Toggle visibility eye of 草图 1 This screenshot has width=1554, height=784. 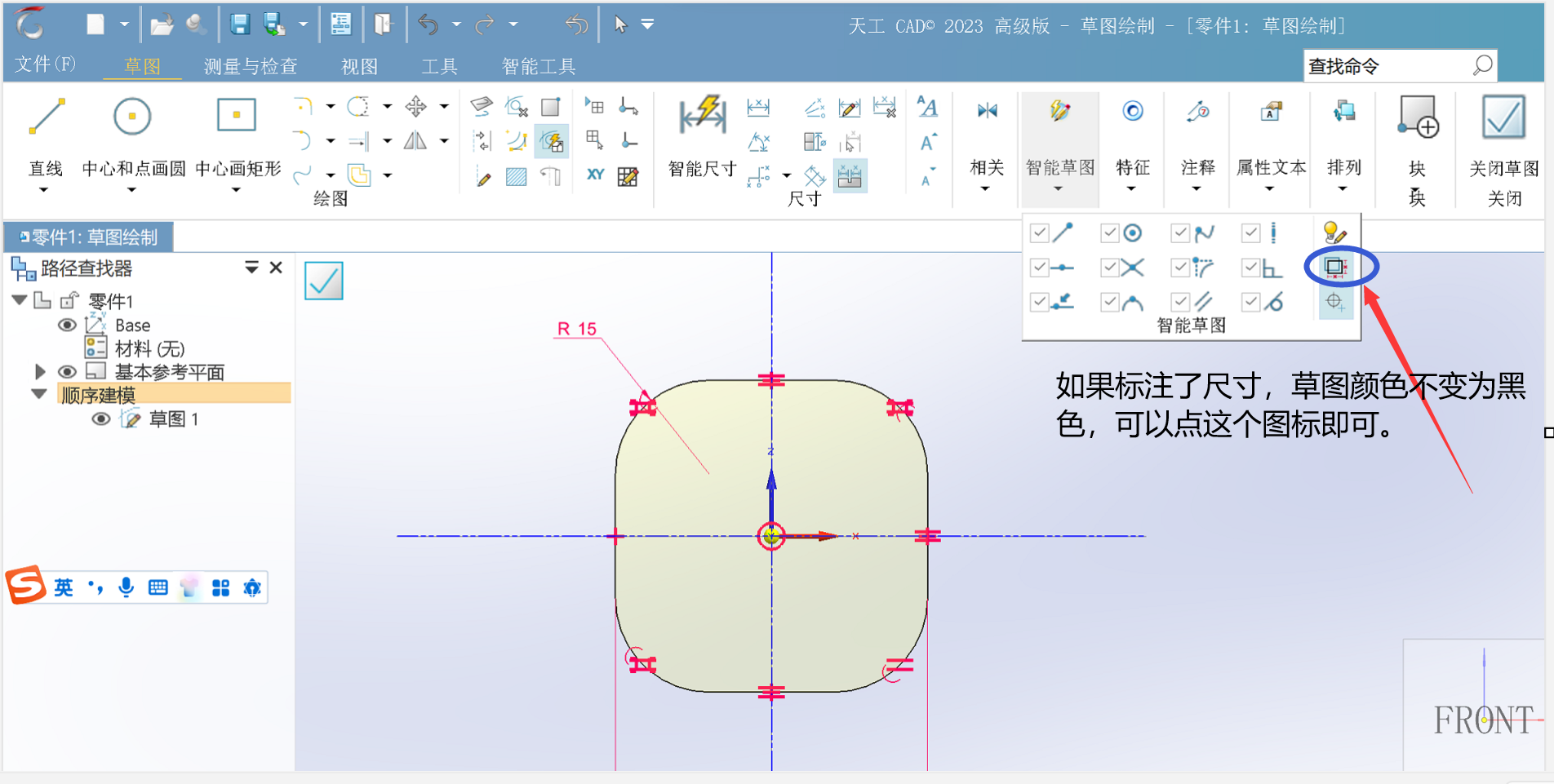click(x=100, y=419)
